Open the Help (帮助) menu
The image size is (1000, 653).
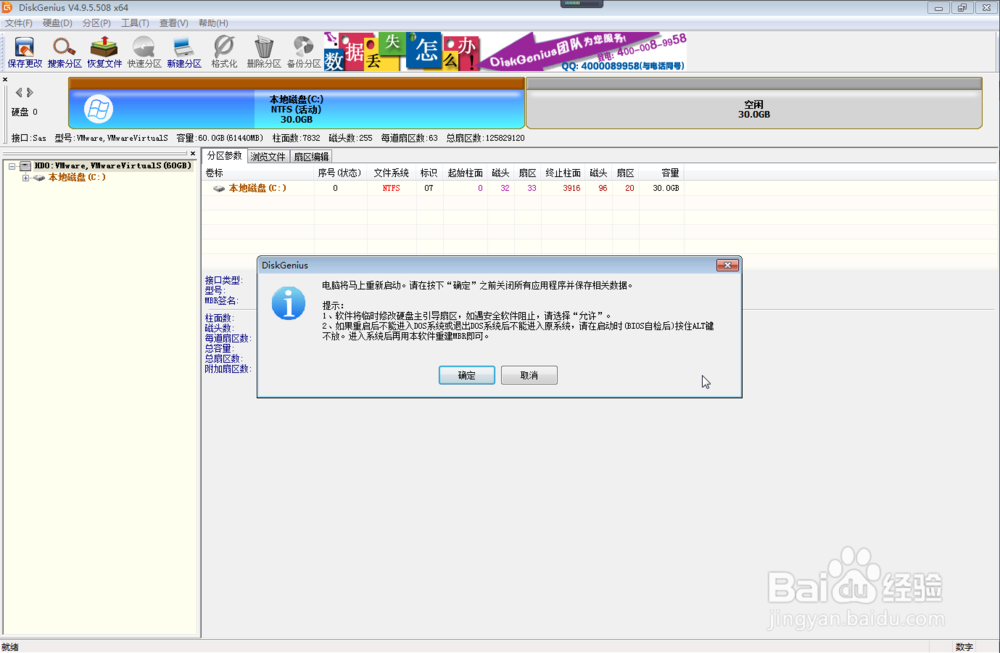coord(213,23)
